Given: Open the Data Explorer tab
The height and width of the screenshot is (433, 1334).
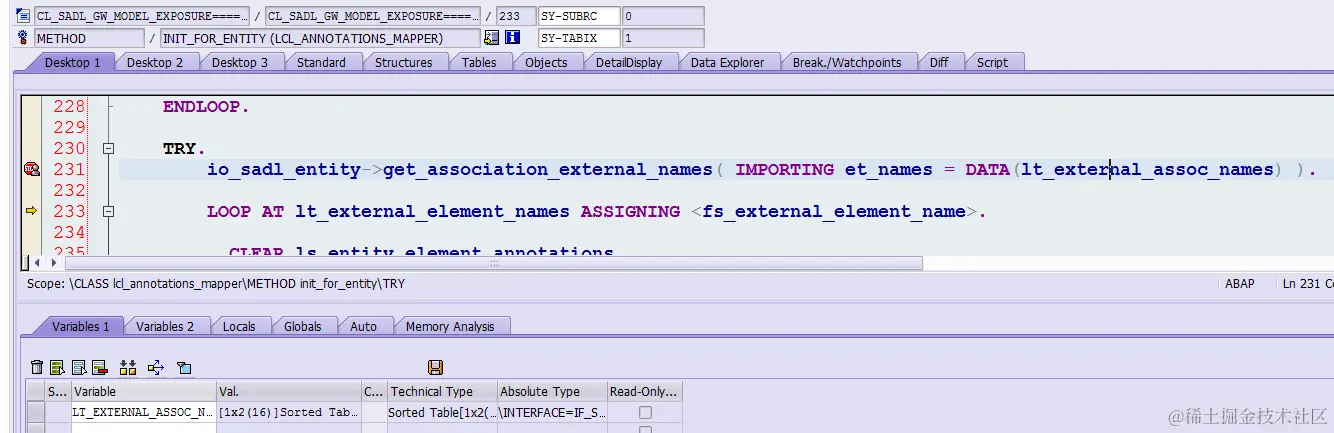Looking at the screenshot, I should tap(727, 62).
